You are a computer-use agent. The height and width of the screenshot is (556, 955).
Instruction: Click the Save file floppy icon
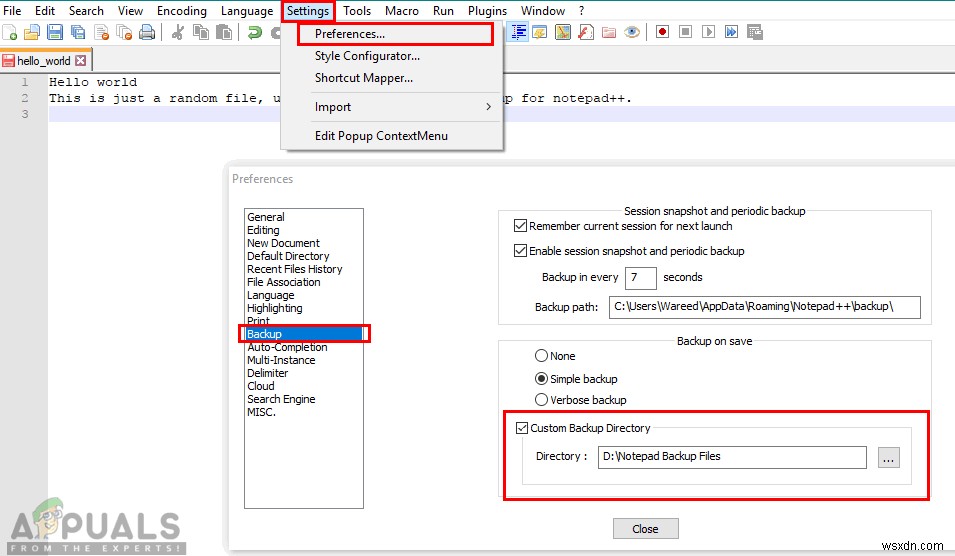(x=55, y=32)
